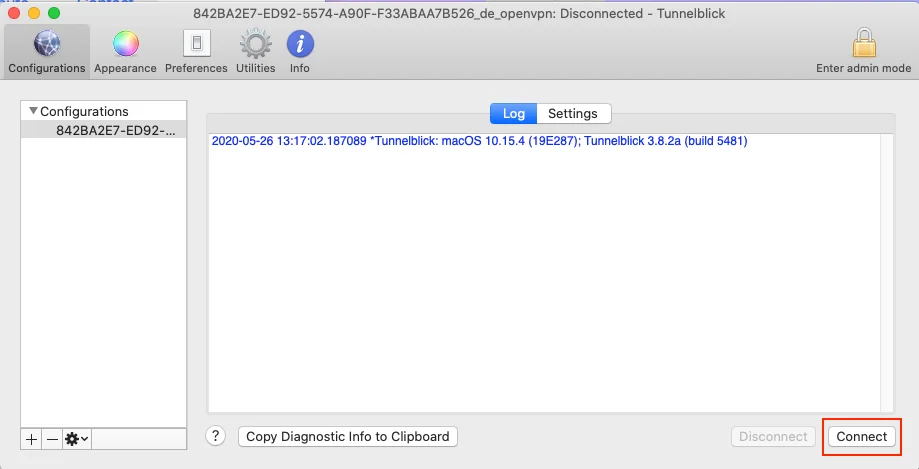
Task: Click the question mark help button
Action: coord(216,436)
